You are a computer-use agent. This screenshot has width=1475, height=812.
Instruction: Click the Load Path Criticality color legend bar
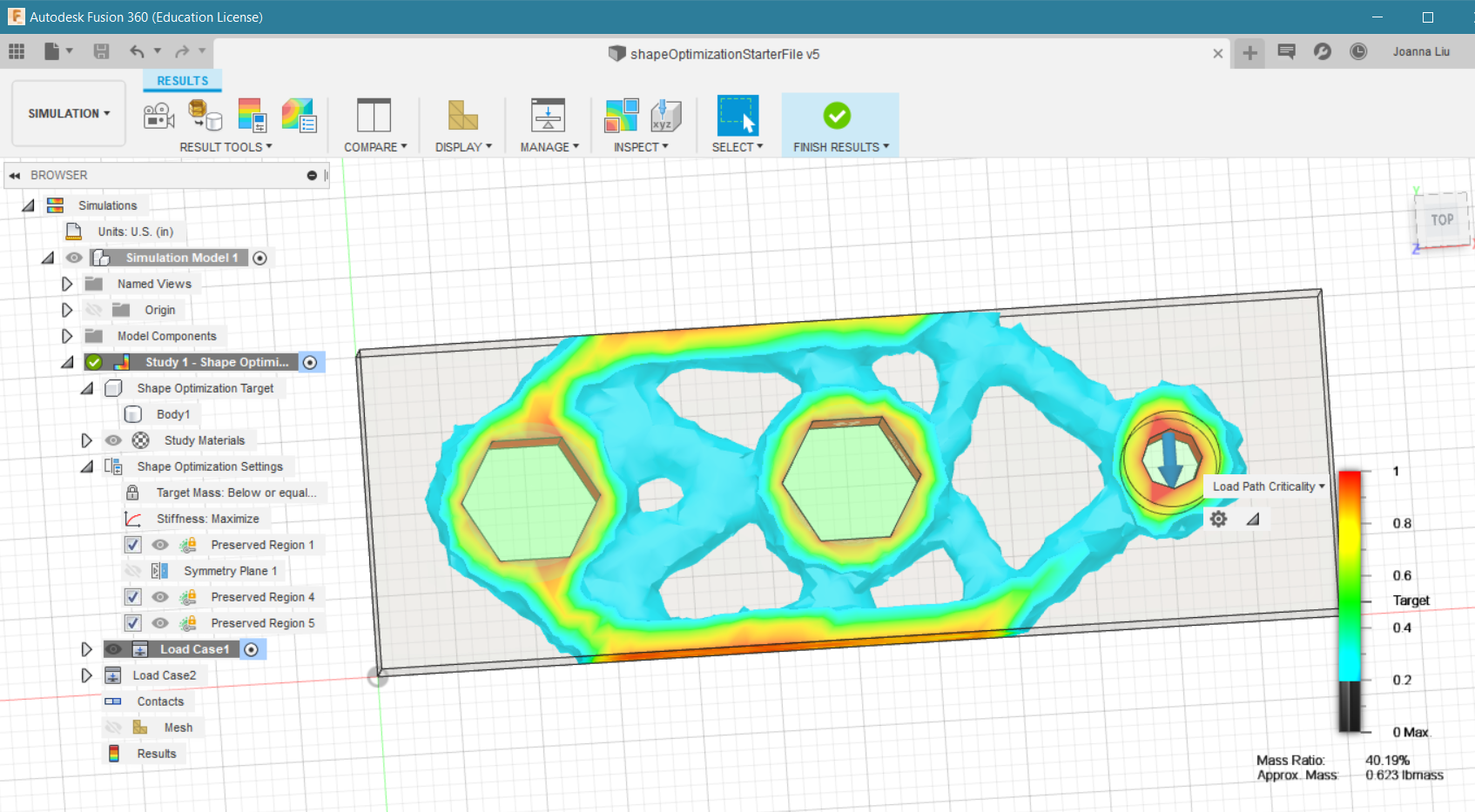(1349, 601)
